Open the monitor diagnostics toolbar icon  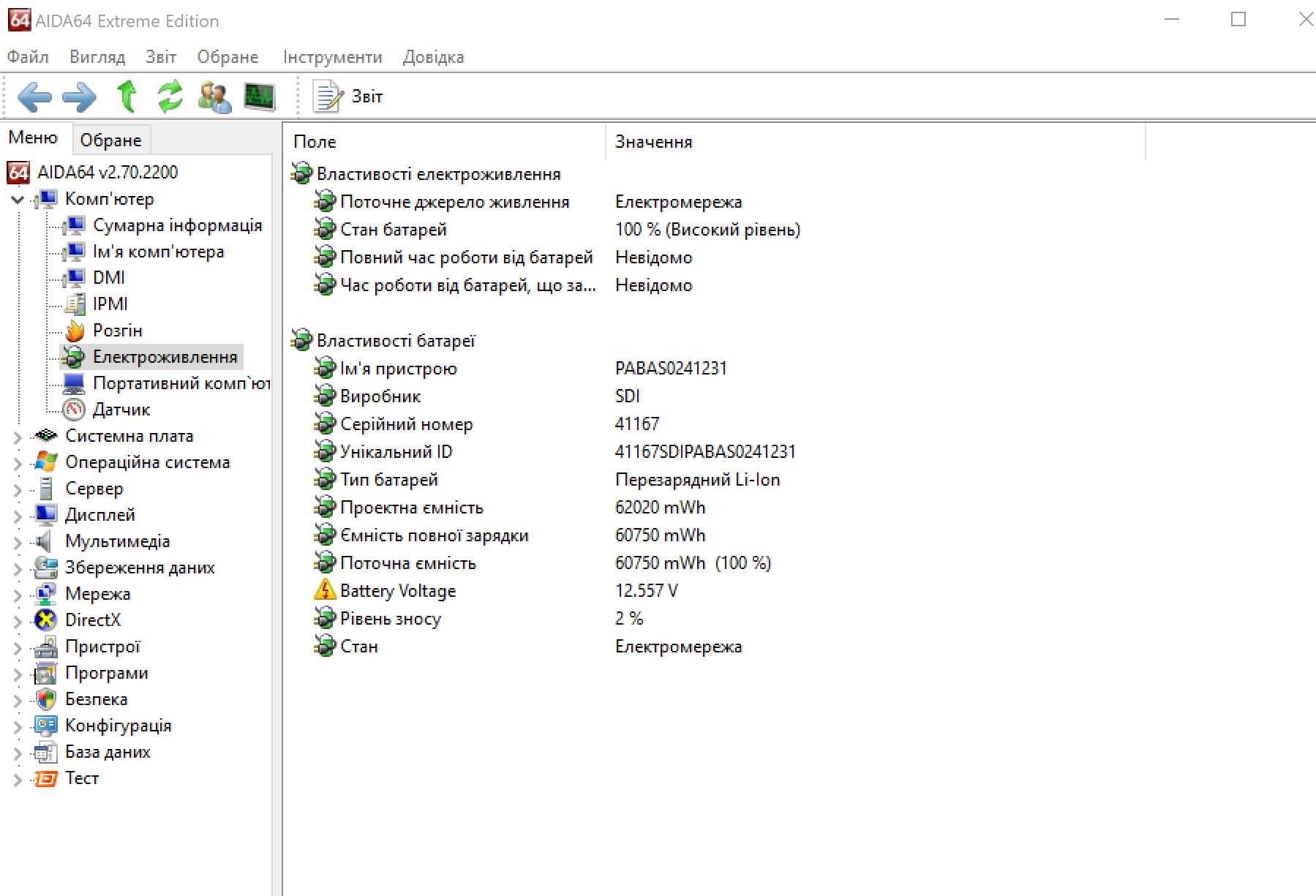[x=260, y=97]
